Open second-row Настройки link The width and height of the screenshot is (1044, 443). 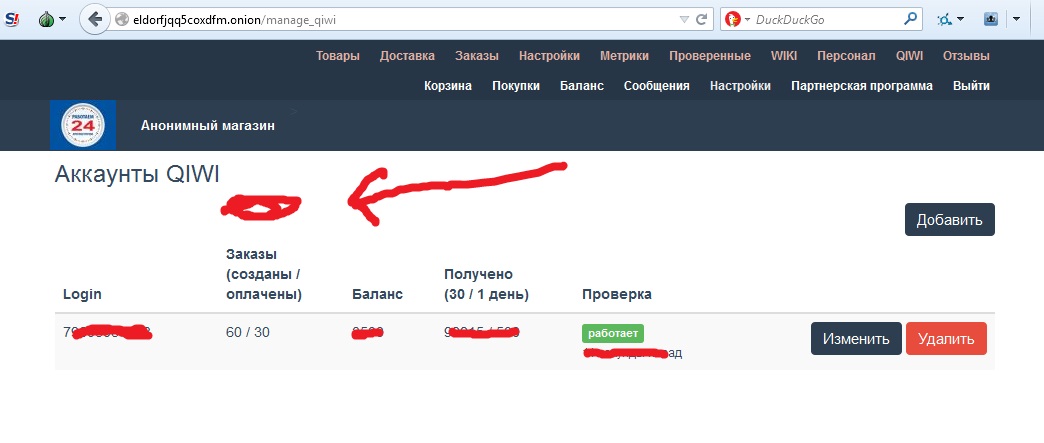tap(740, 86)
